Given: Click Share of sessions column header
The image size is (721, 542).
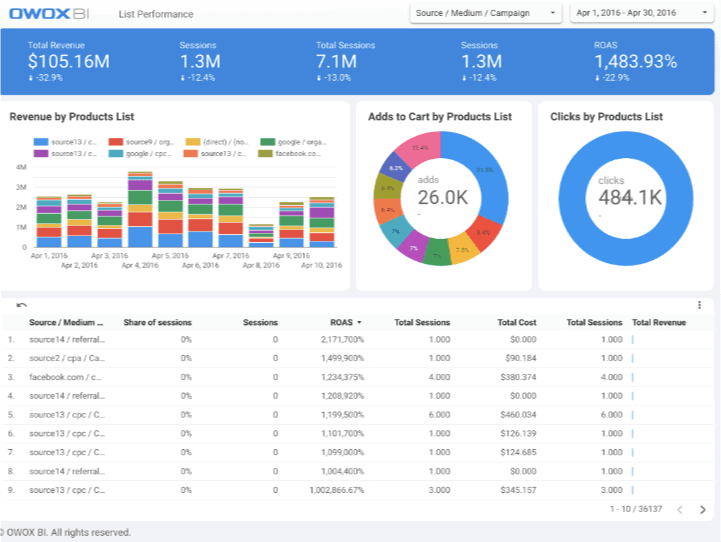Looking at the screenshot, I should pyautogui.click(x=157, y=322).
